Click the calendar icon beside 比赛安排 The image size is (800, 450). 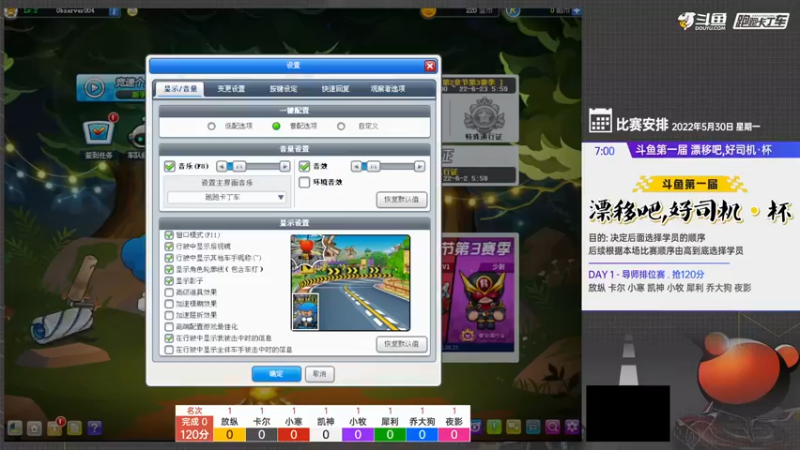coord(600,121)
